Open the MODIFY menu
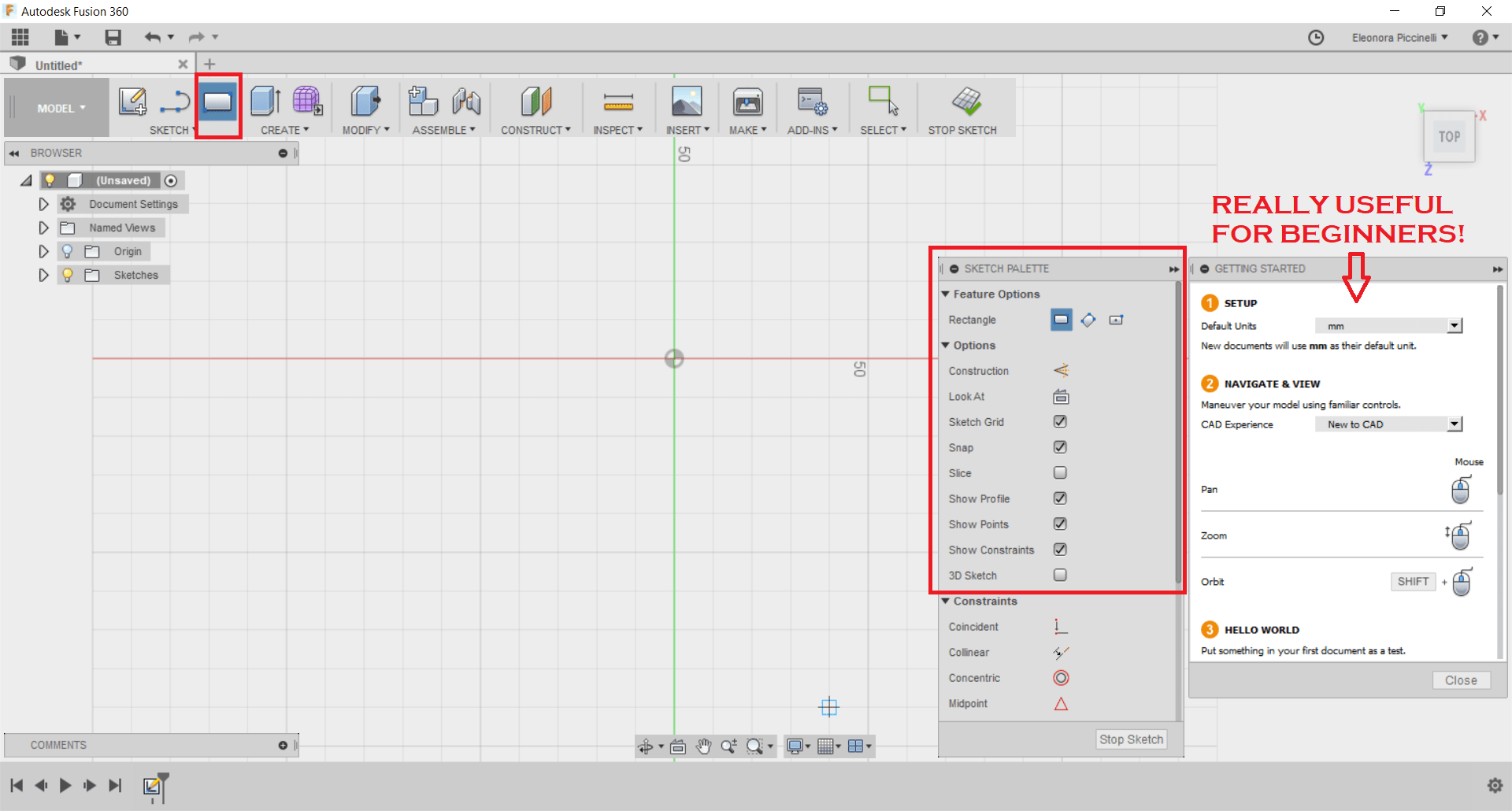 point(365,130)
